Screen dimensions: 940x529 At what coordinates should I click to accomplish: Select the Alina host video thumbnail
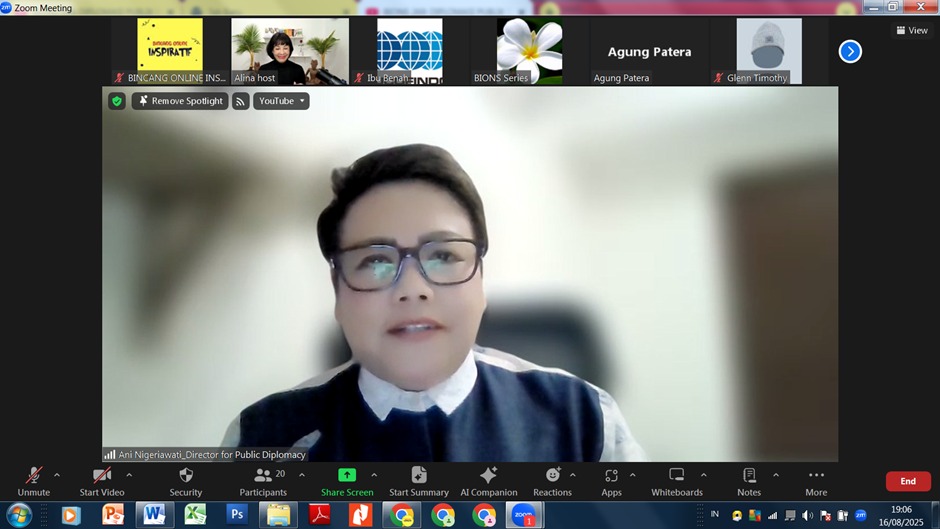click(x=290, y=51)
